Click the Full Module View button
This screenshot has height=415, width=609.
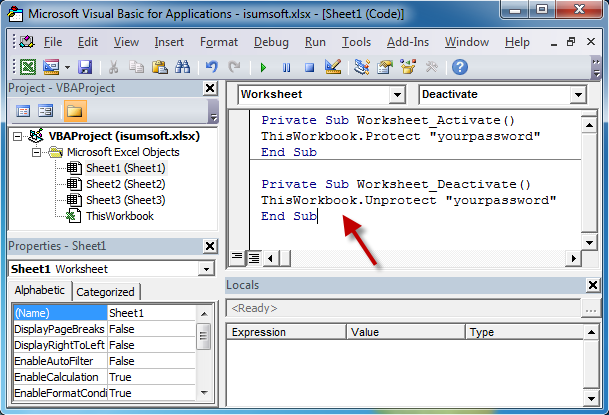tap(254, 258)
